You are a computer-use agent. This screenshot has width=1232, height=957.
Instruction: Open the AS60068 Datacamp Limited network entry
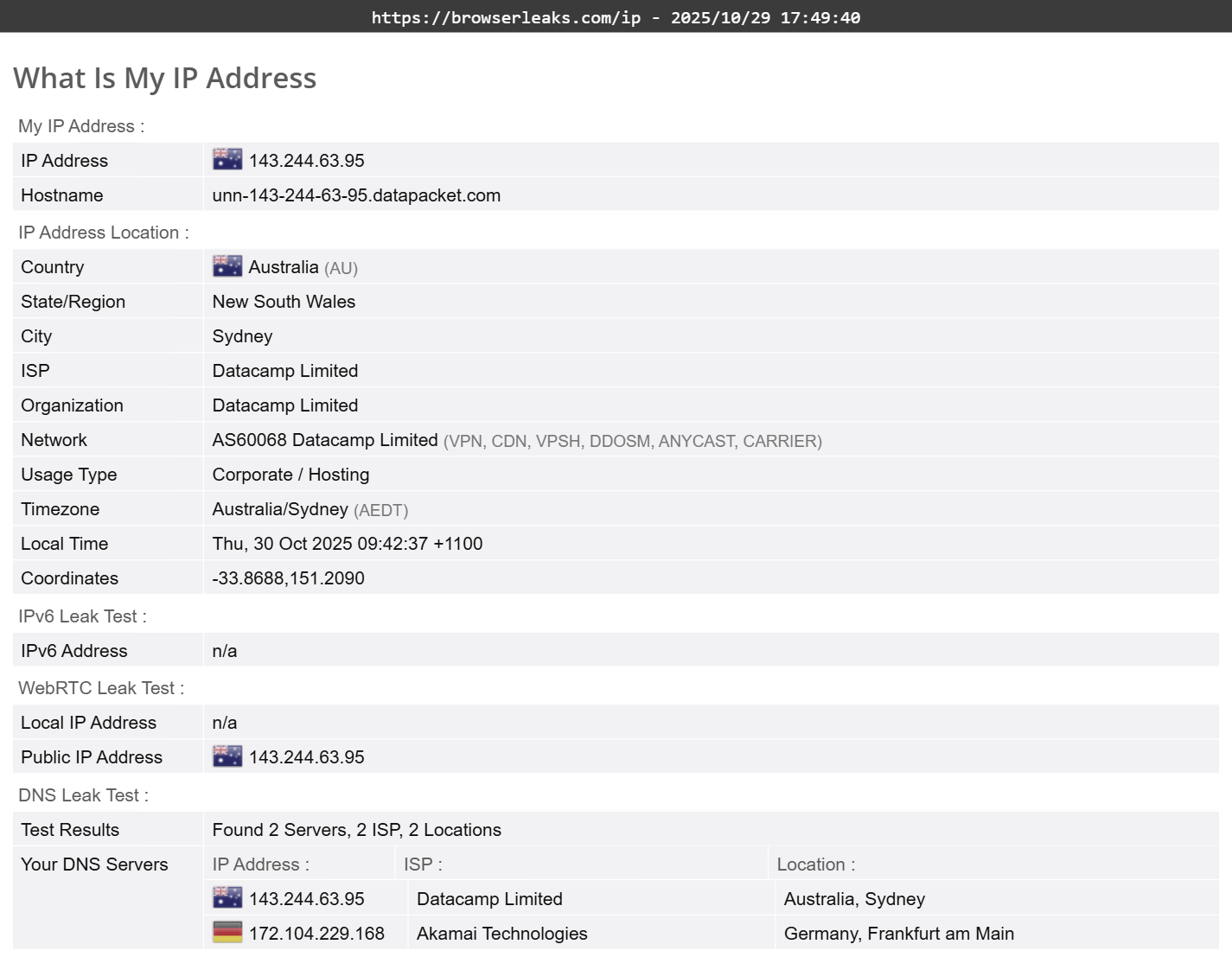324,439
